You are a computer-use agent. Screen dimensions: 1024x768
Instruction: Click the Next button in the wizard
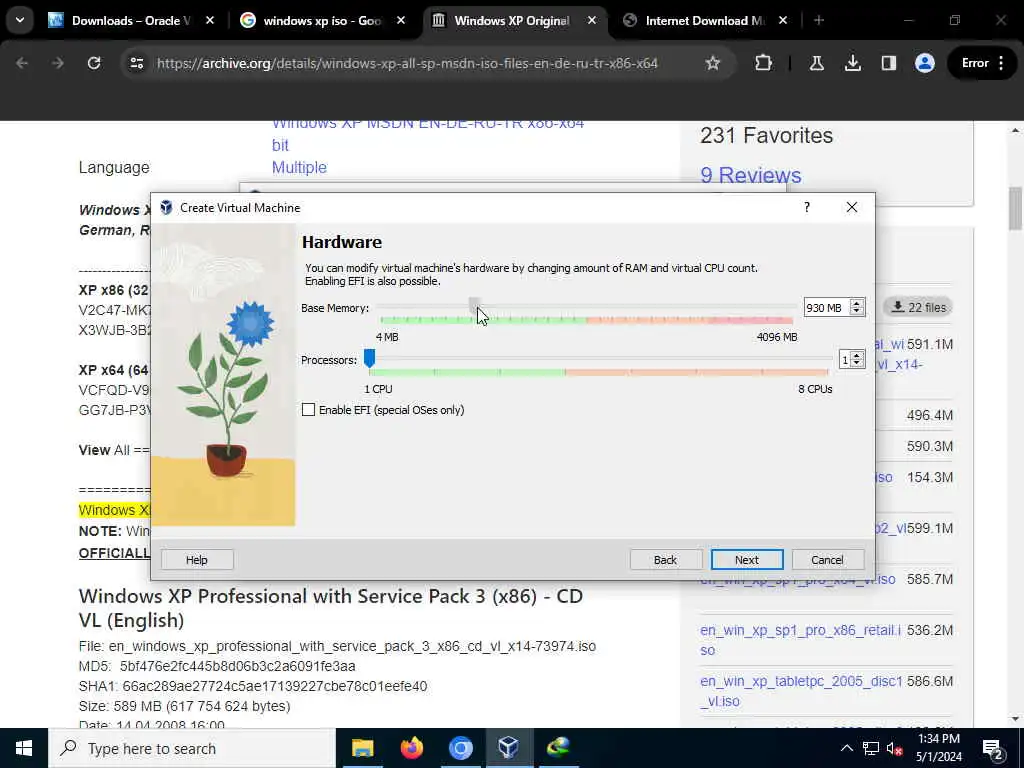[746, 560]
